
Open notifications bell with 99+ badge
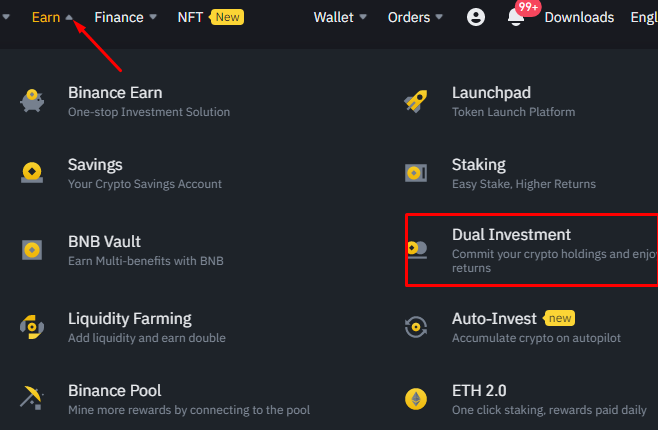(516, 18)
